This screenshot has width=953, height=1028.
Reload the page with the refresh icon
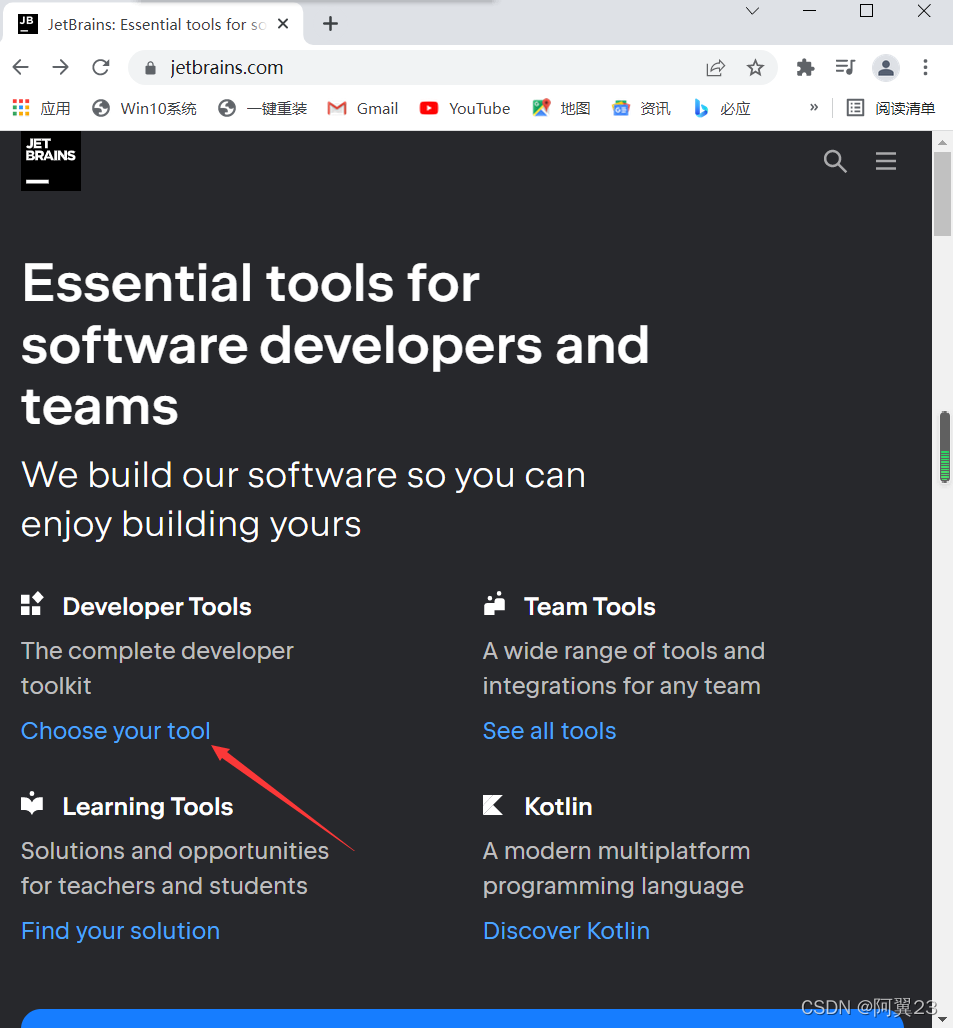[100, 67]
